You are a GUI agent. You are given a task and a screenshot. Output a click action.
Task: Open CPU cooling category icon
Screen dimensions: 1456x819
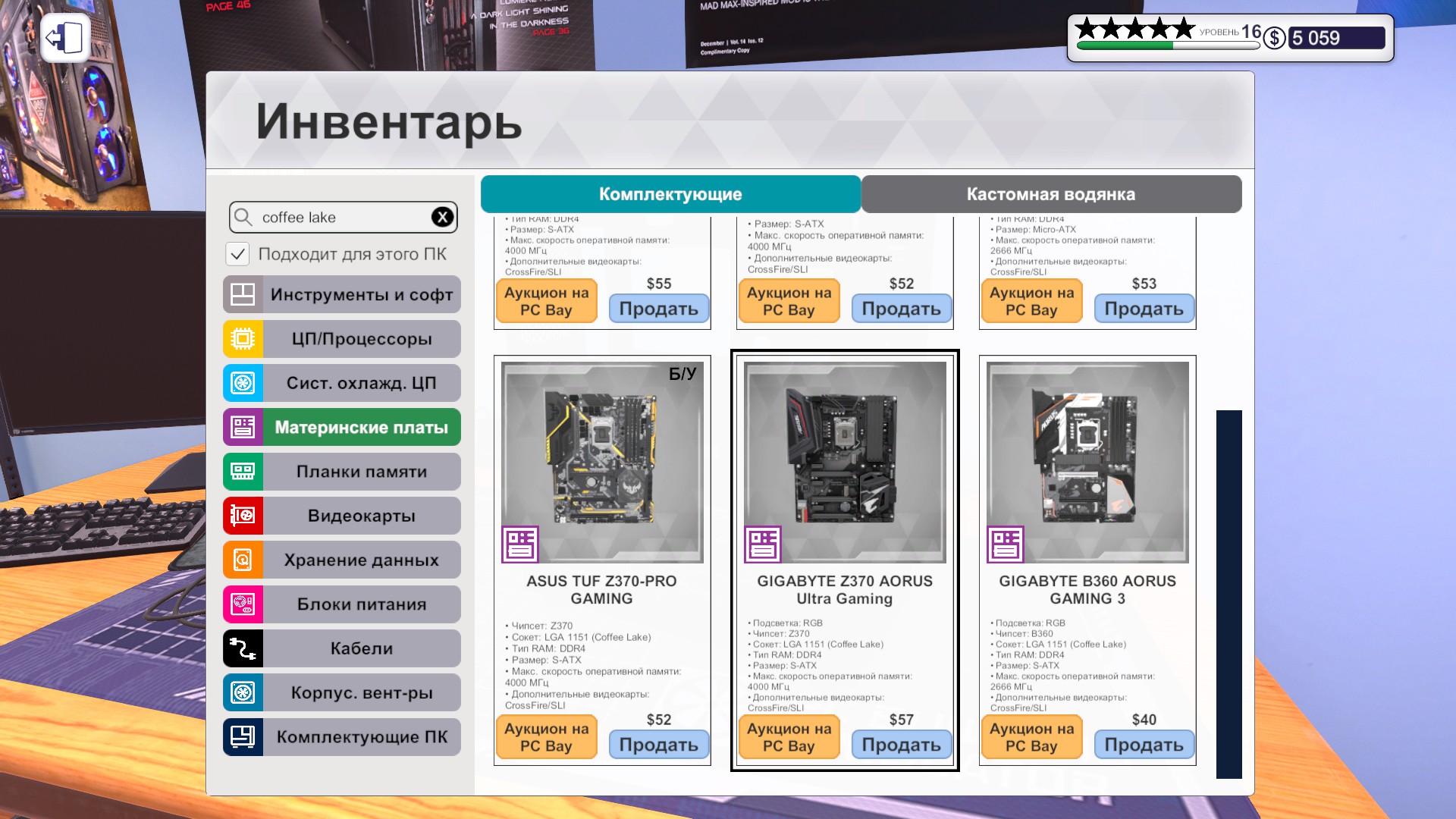coord(243,383)
